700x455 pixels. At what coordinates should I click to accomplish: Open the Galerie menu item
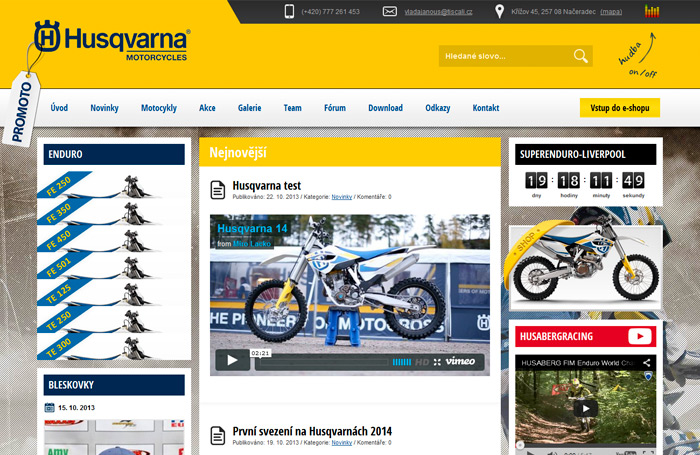pos(250,108)
